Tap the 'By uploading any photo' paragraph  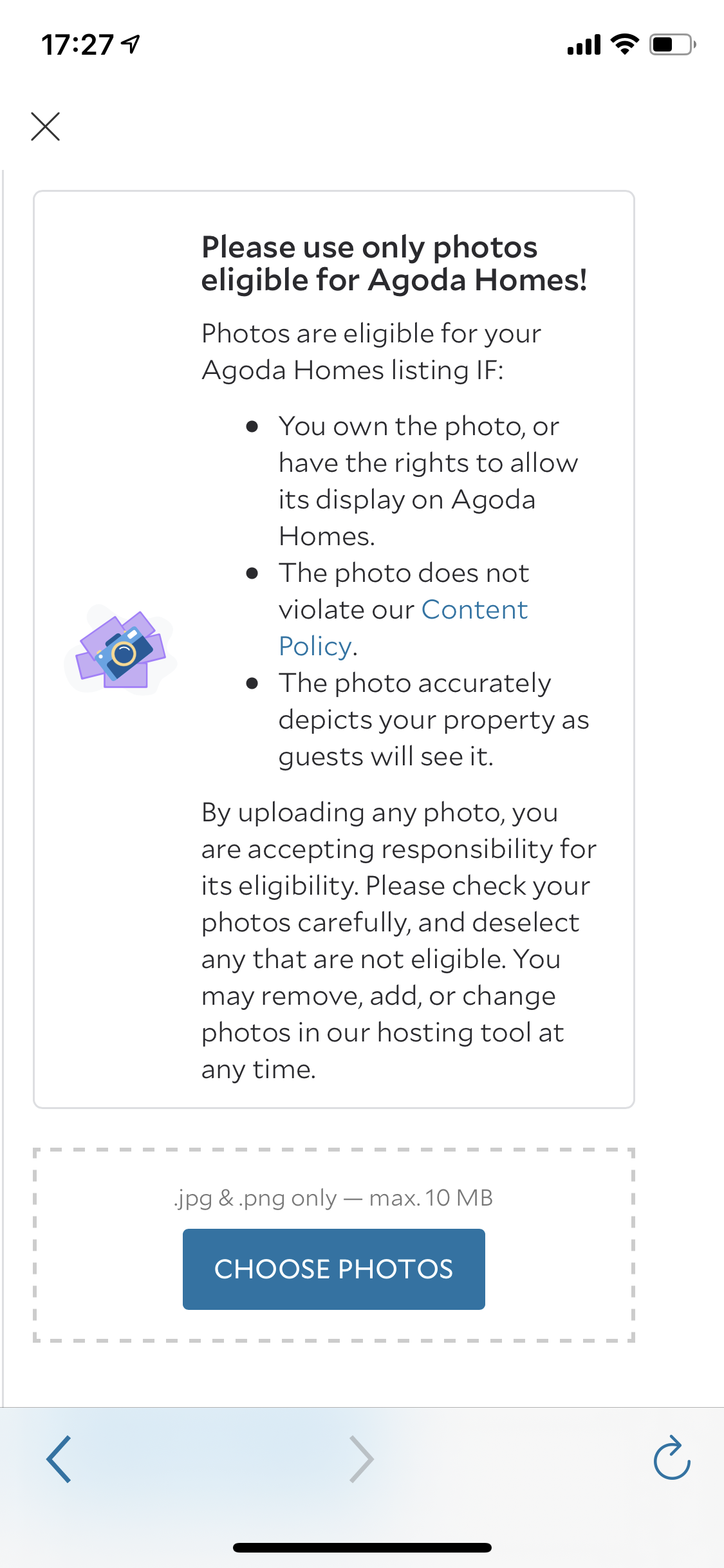point(398,940)
